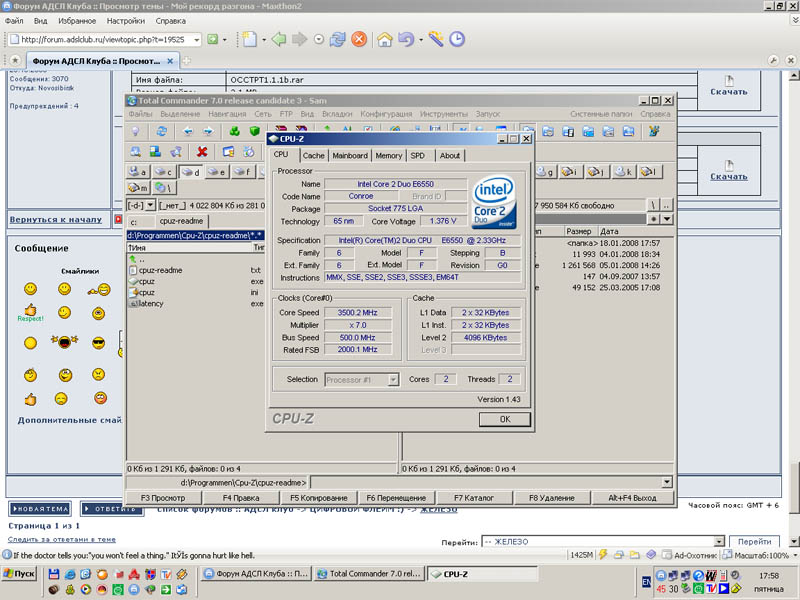This screenshot has height=600, width=800.
Task: Click the favorites star icon beside tabs
Action: 15,61
